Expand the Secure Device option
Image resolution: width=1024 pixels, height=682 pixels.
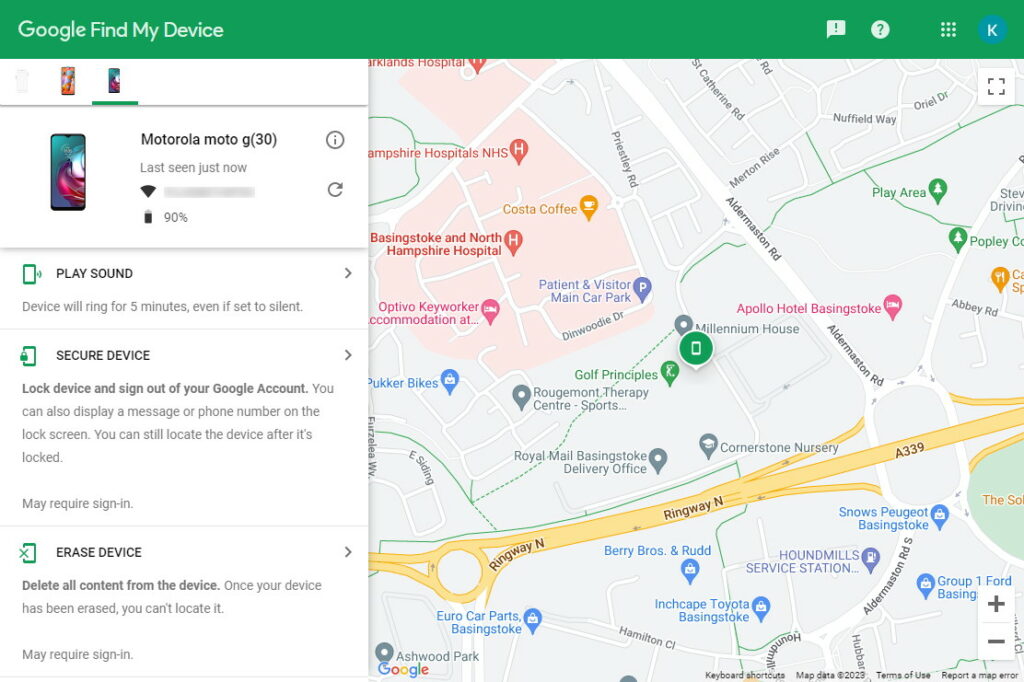click(x=348, y=355)
